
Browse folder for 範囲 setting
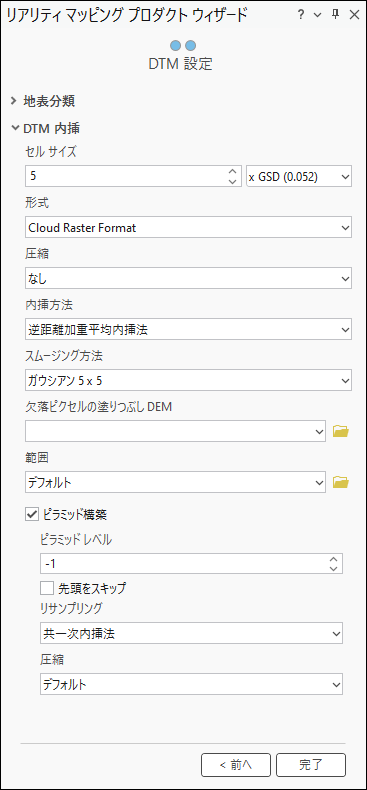341,482
